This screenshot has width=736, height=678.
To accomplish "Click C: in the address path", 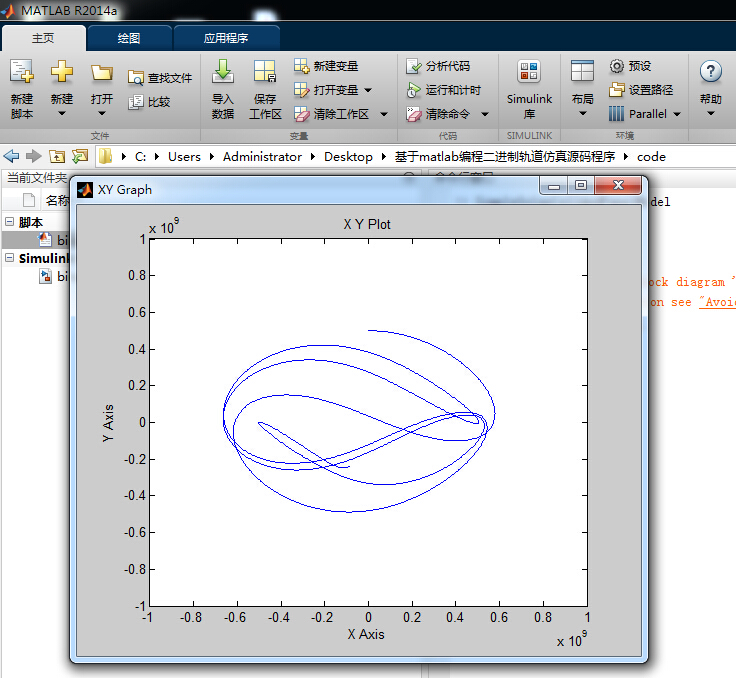I will pyautogui.click(x=140, y=156).
